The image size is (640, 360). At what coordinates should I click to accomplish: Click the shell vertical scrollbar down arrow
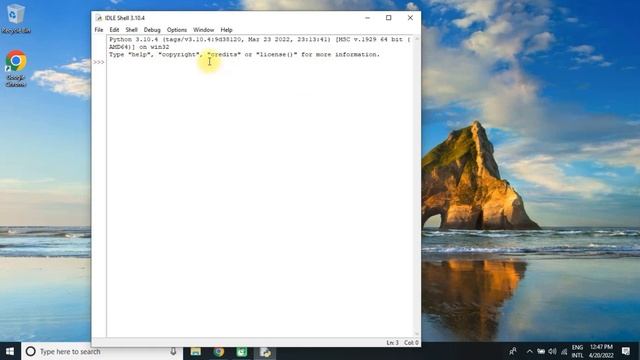(417, 334)
